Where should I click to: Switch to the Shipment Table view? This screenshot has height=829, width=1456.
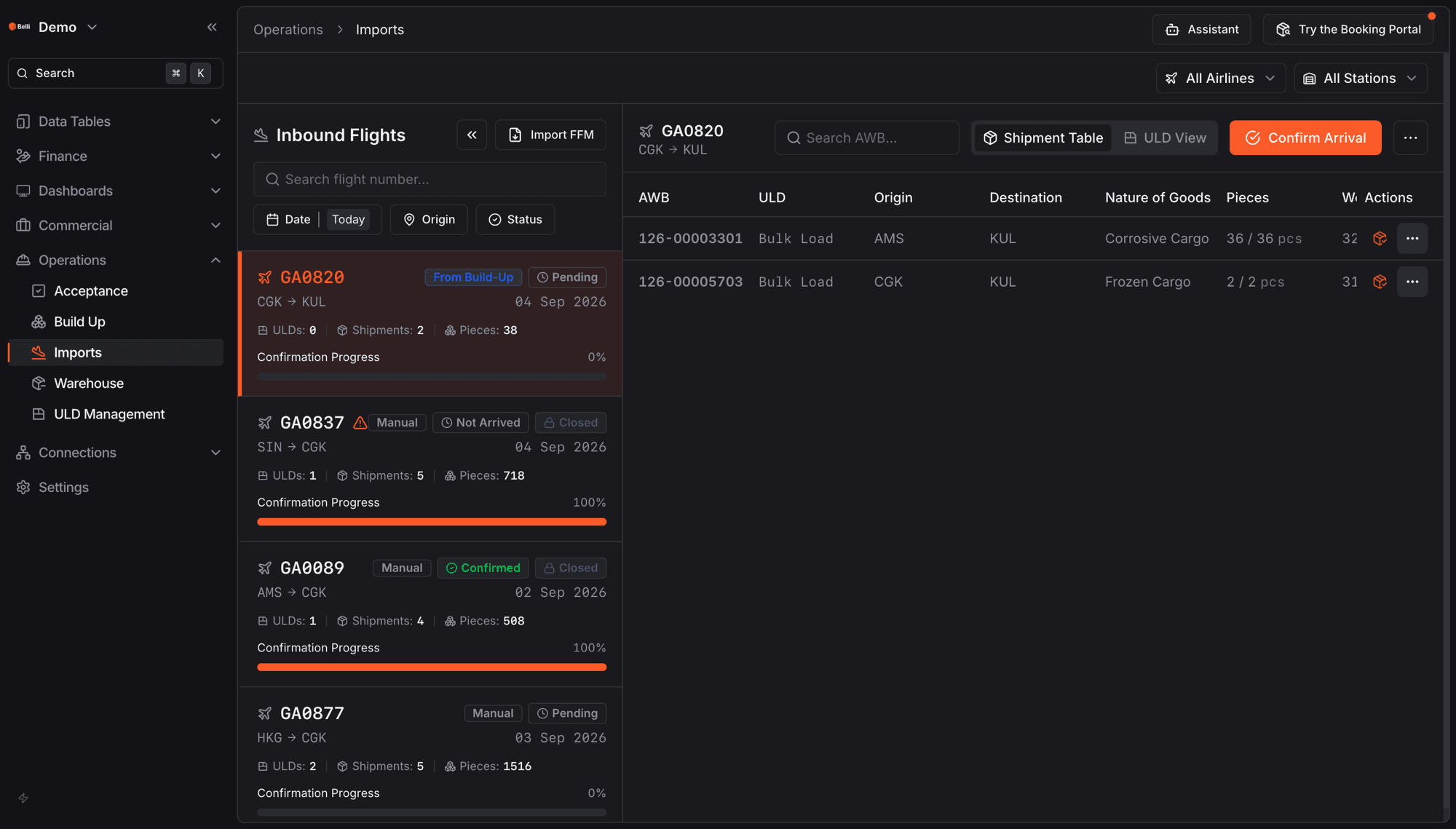pyautogui.click(x=1043, y=138)
